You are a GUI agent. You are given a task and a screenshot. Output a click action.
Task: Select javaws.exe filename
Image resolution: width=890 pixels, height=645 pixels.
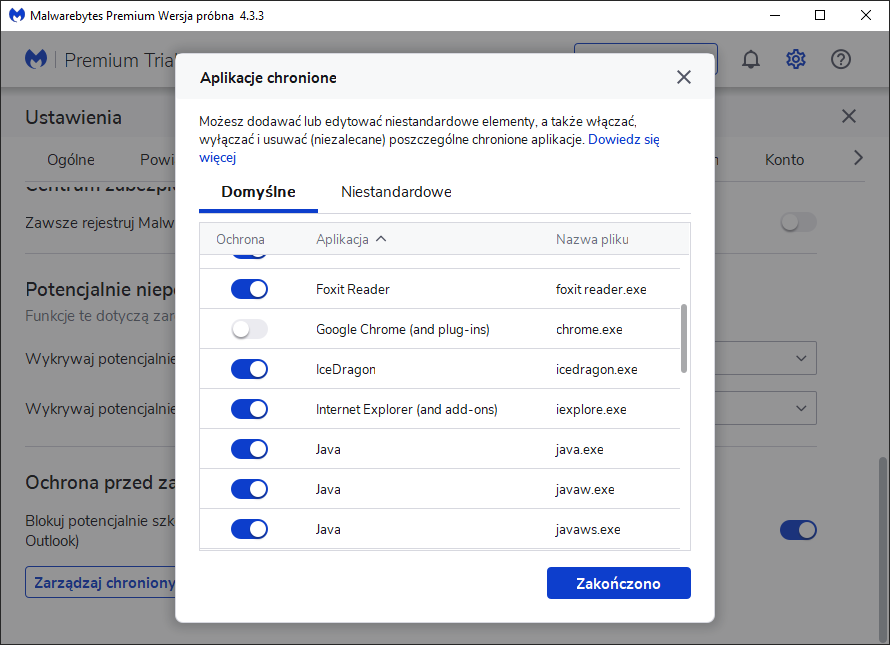point(588,530)
